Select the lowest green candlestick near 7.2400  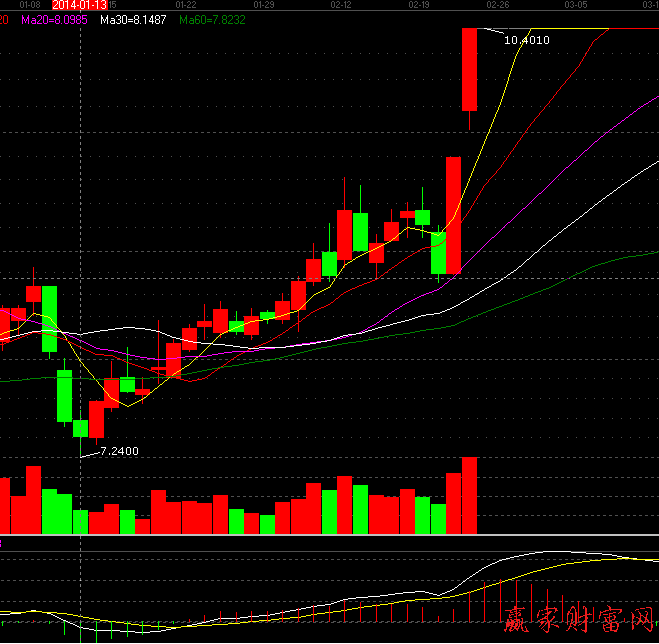pyautogui.click(x=80, y=428)
